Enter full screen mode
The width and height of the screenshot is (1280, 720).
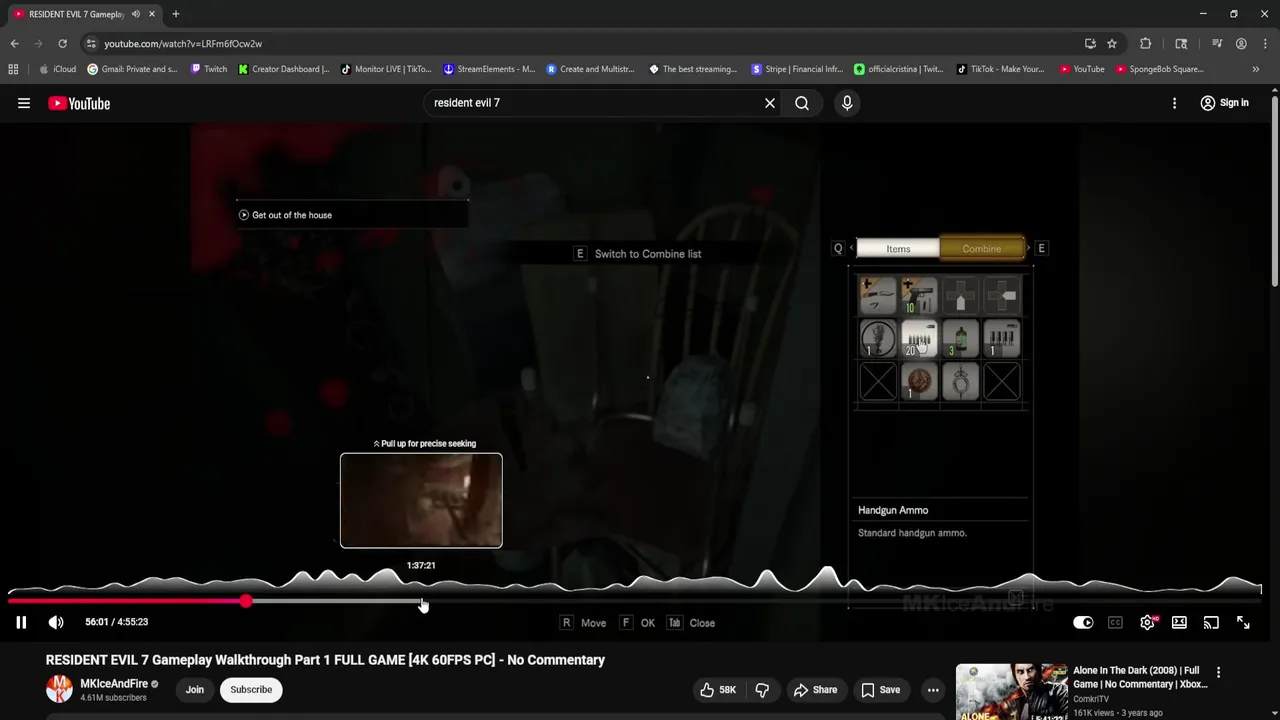point(1243,622)
